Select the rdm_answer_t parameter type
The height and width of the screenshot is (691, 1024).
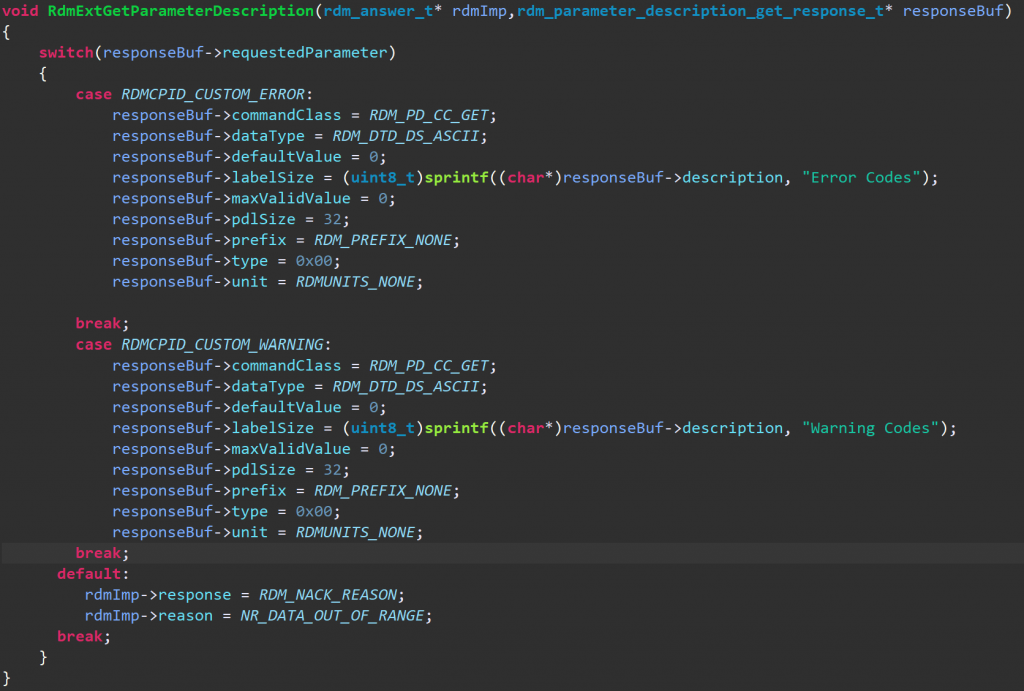pos(379,11)
